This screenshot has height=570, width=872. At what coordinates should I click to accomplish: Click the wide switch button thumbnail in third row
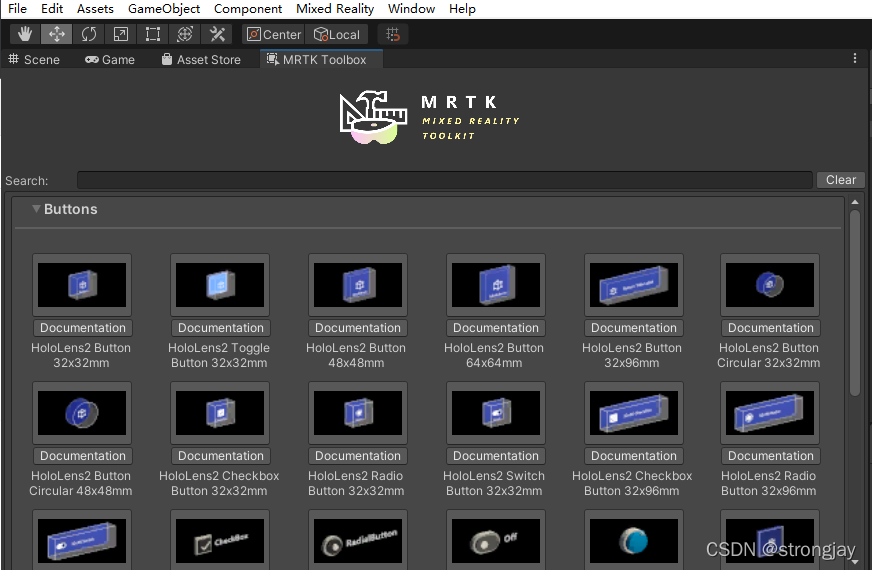pos(82,540)
